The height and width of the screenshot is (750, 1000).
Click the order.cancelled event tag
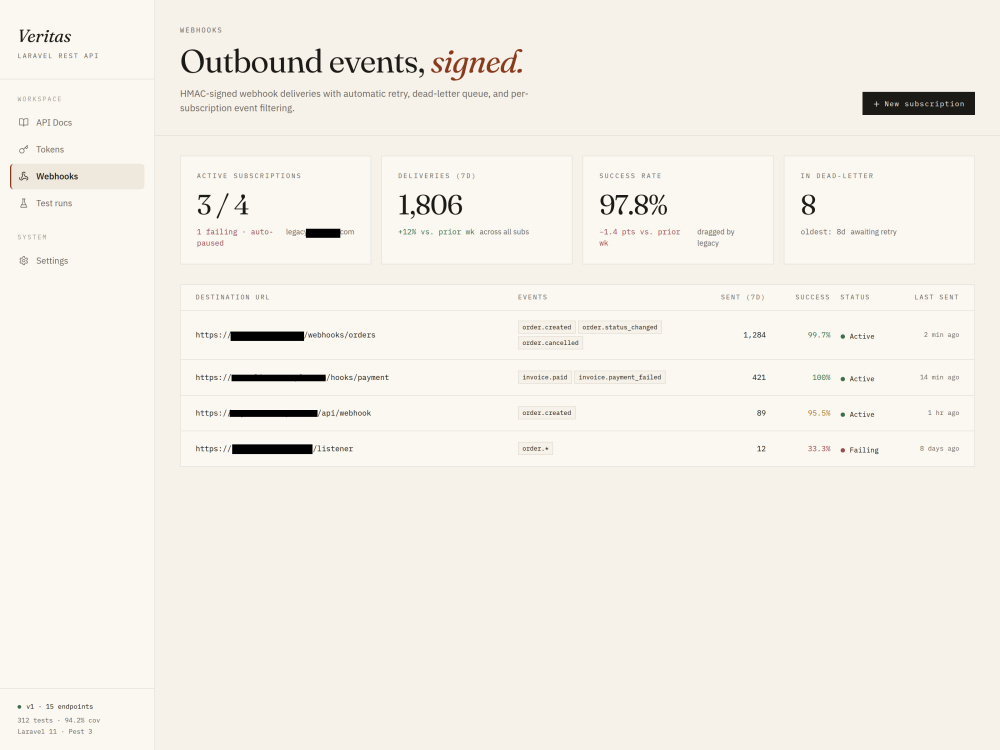pos(550,342)
